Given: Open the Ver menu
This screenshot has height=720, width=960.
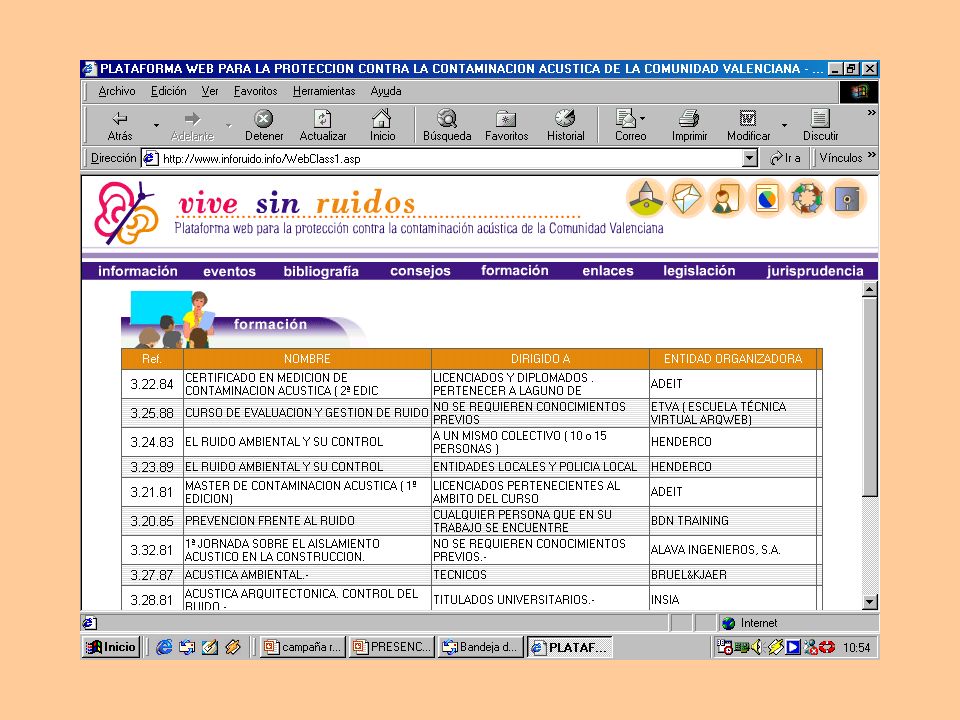Looking at the screenshot, I should 210,91.
